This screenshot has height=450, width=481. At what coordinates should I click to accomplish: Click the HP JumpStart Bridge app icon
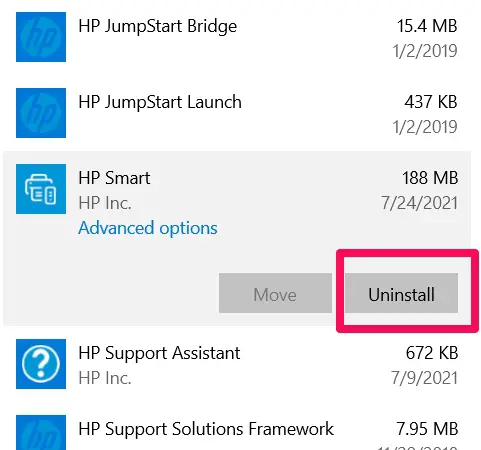pyautogui.click(x=41, y=37)
